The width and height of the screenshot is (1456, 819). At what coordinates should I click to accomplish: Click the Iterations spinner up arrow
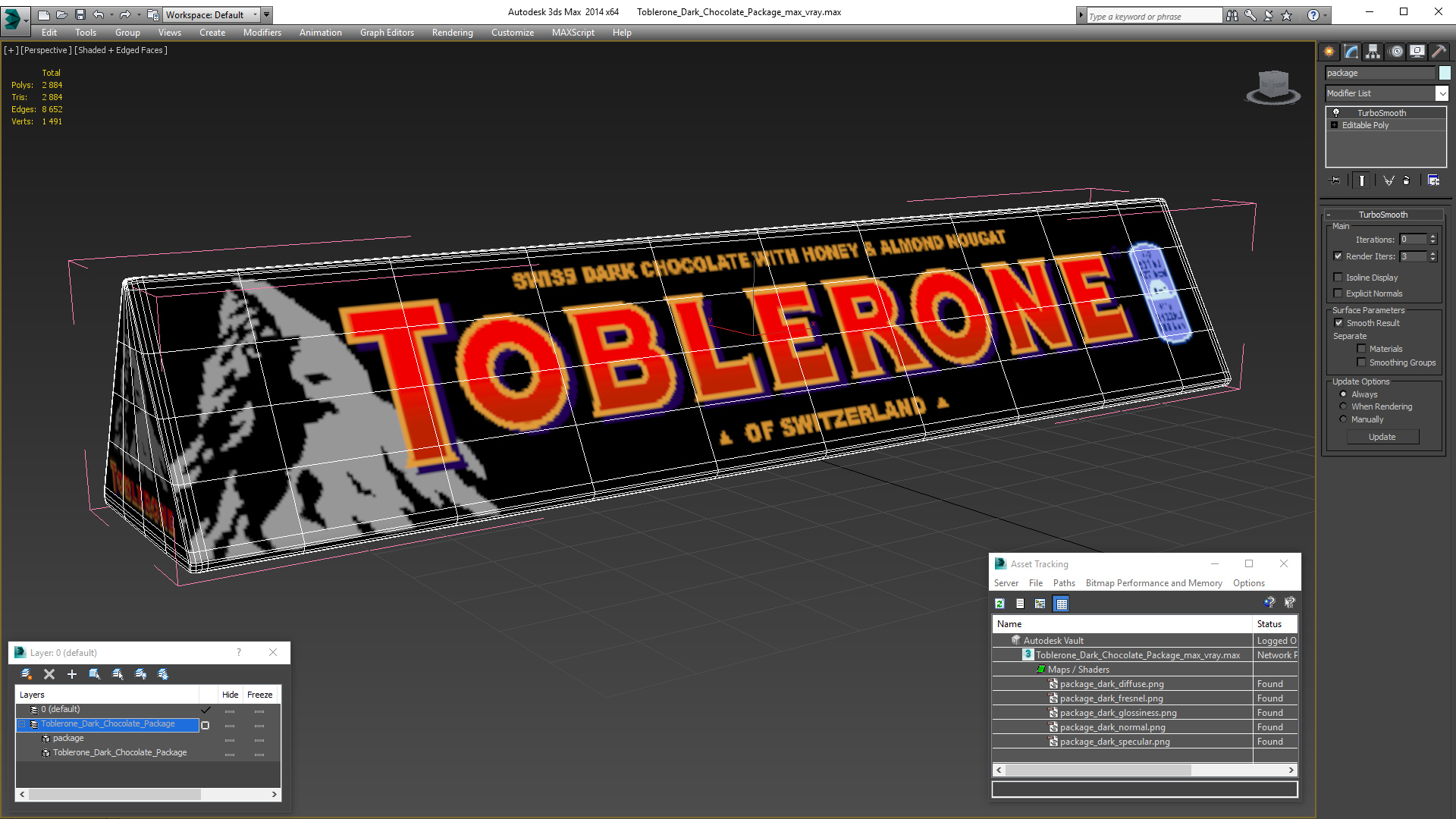tap(1432, 237)
